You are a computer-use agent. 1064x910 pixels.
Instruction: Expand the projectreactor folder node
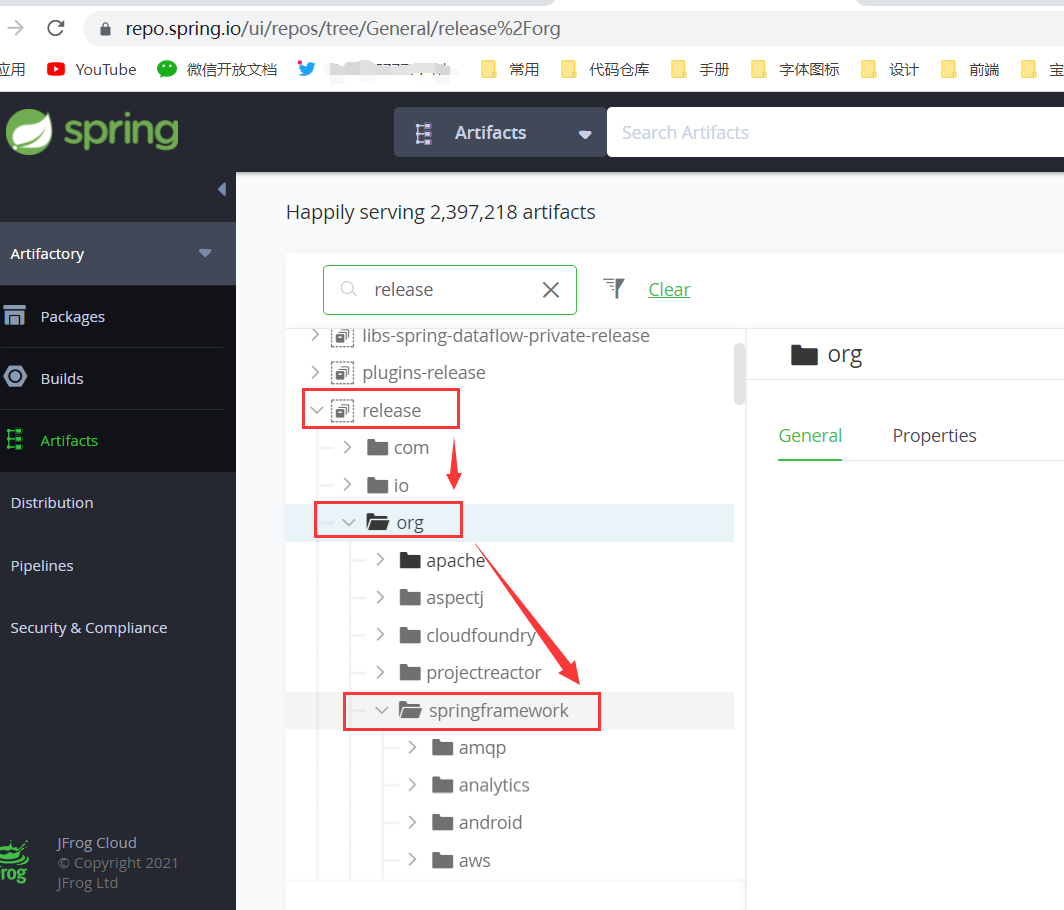(380, 672)
